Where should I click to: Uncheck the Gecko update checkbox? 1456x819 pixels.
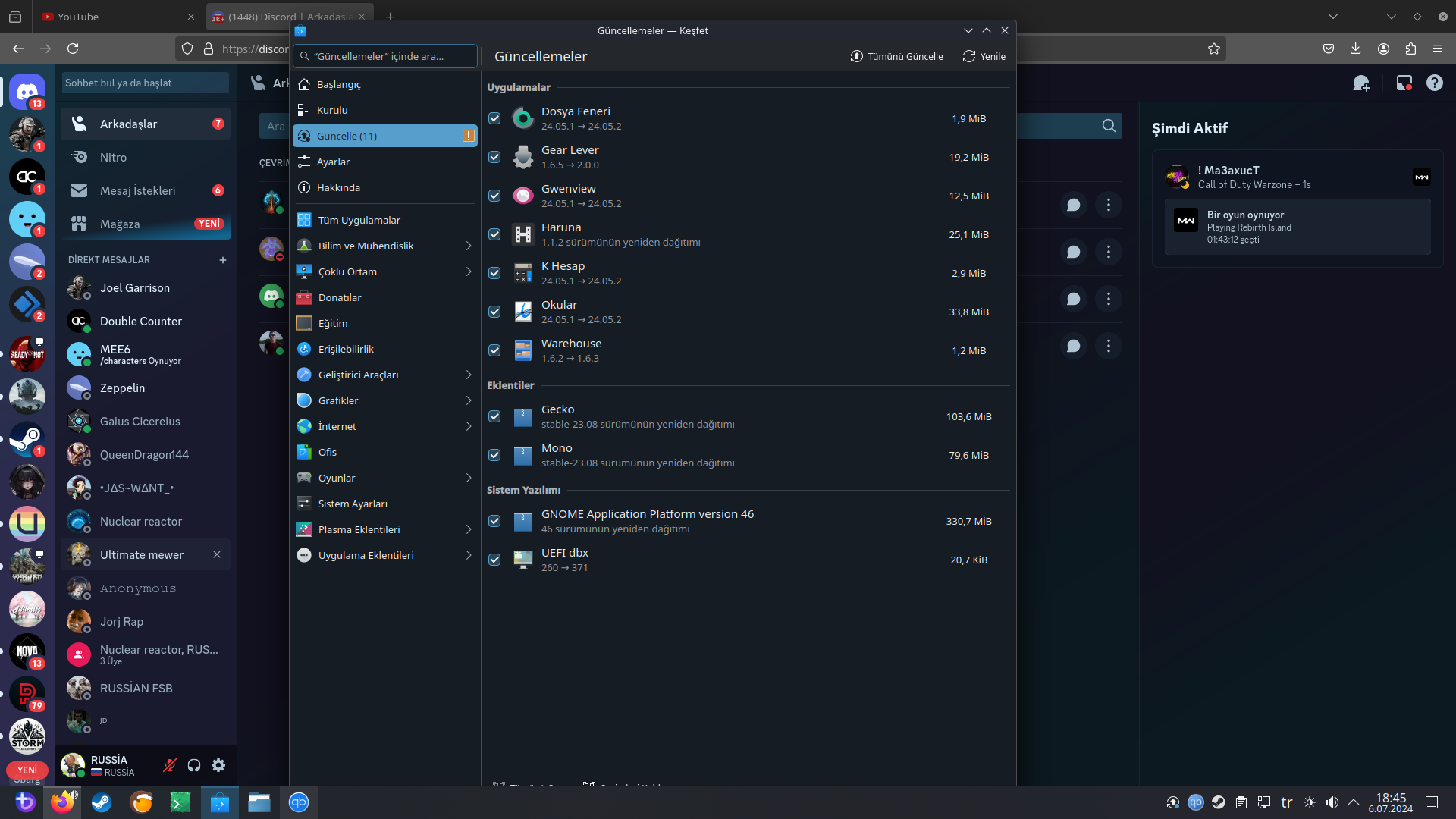click(x=494, y=417)
